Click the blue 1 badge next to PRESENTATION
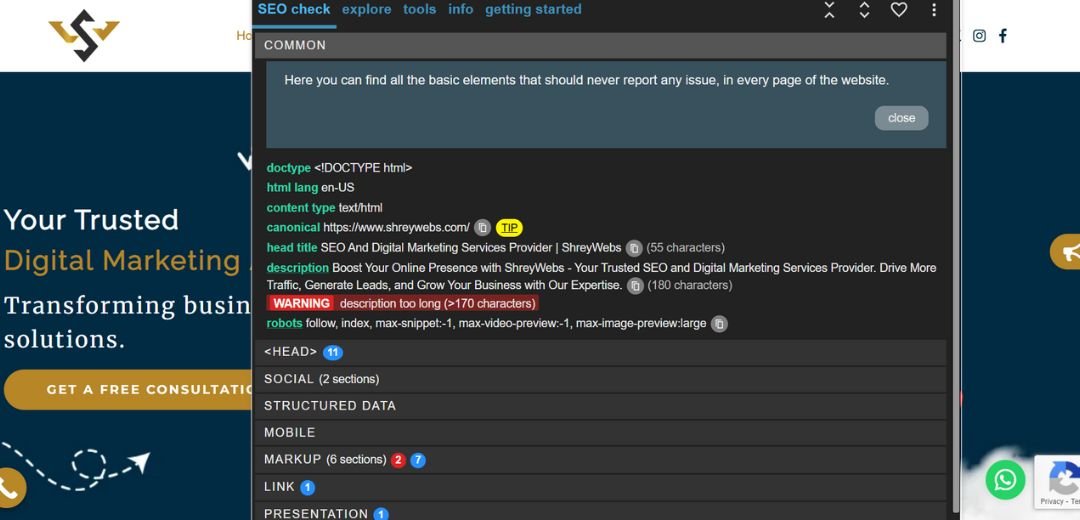This screenshot has width=1080, height=520. (x=381, y=514)
